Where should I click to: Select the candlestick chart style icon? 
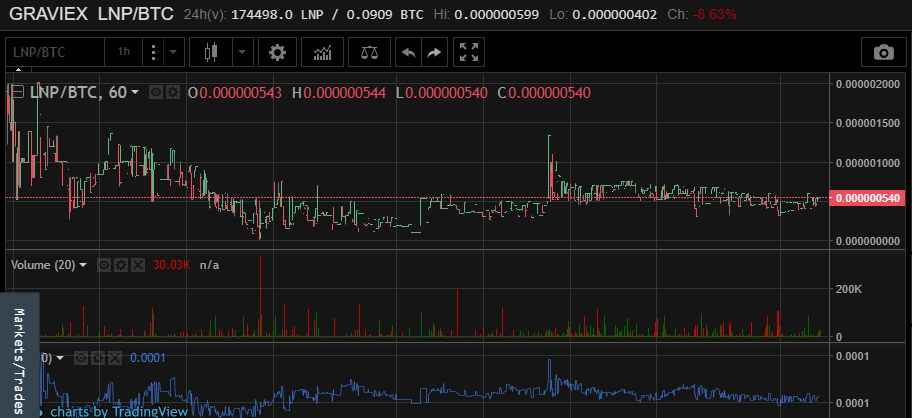(210, 52)
